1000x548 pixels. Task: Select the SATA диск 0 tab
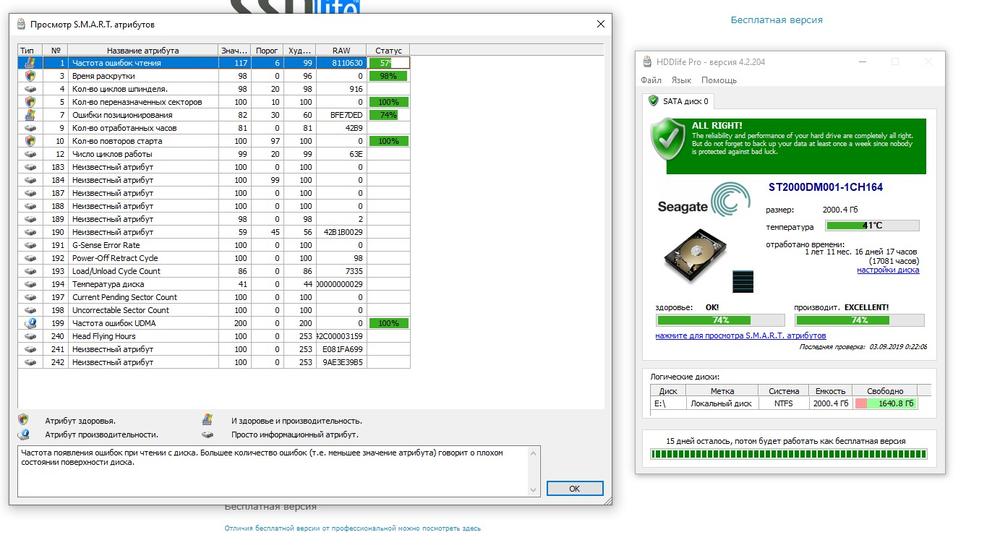679,101
